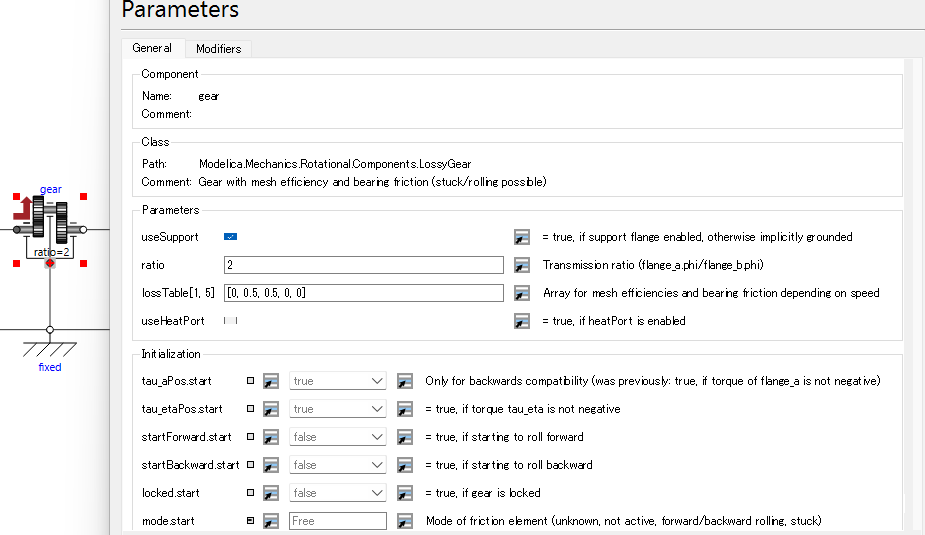Open the tau_aPos.start dropdown
The image size is (925, 535).
tap(337, 381)
